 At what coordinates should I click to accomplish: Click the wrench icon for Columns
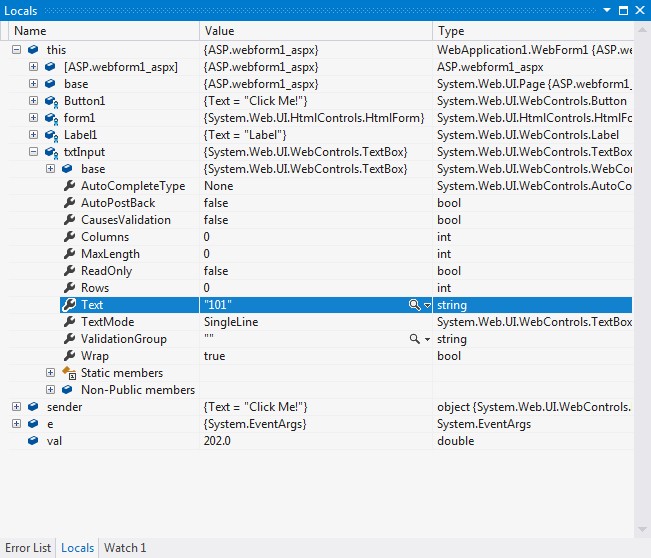(69, 237)
